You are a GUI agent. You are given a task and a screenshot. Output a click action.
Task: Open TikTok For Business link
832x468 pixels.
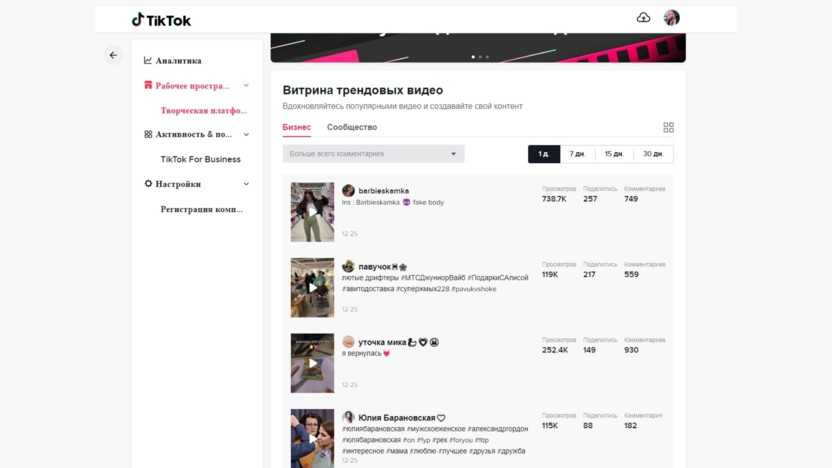pyautogui.click(x=201, y=159)
